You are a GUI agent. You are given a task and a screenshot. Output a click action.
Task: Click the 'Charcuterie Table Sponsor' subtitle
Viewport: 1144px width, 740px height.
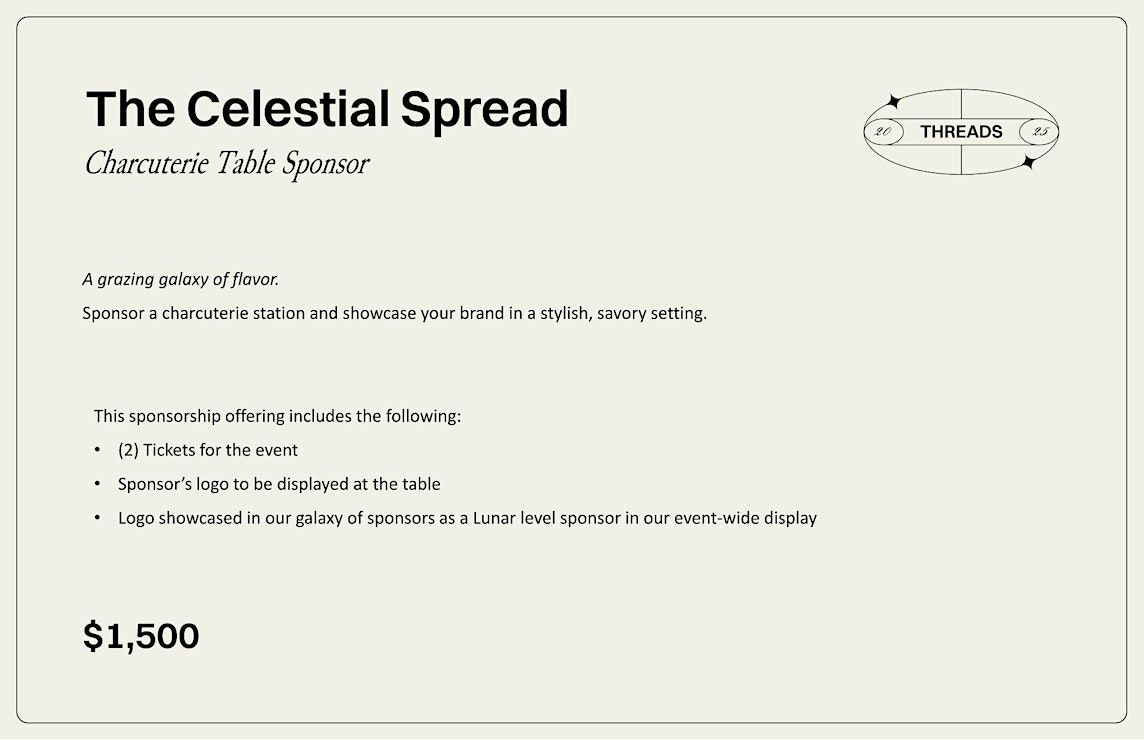click(227, 163)
